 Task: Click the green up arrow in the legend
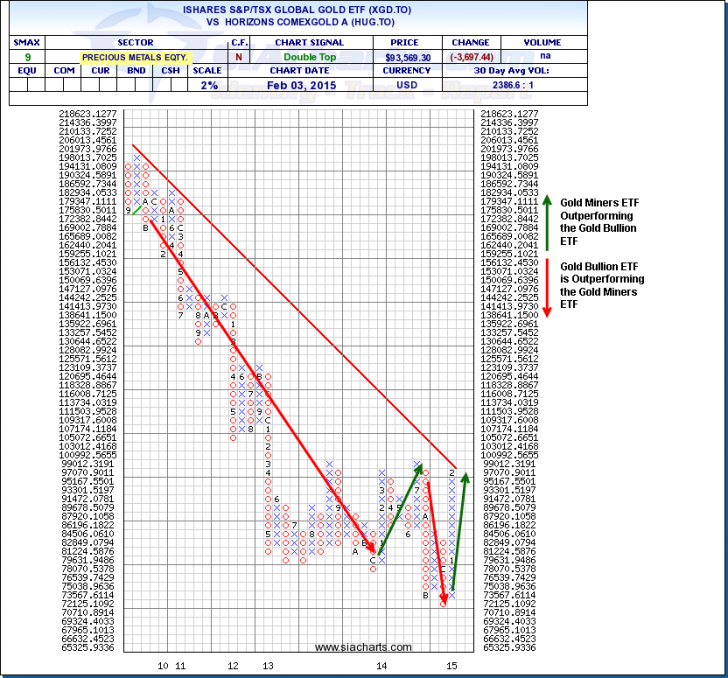pyautogui.click(x=547, y=222)
